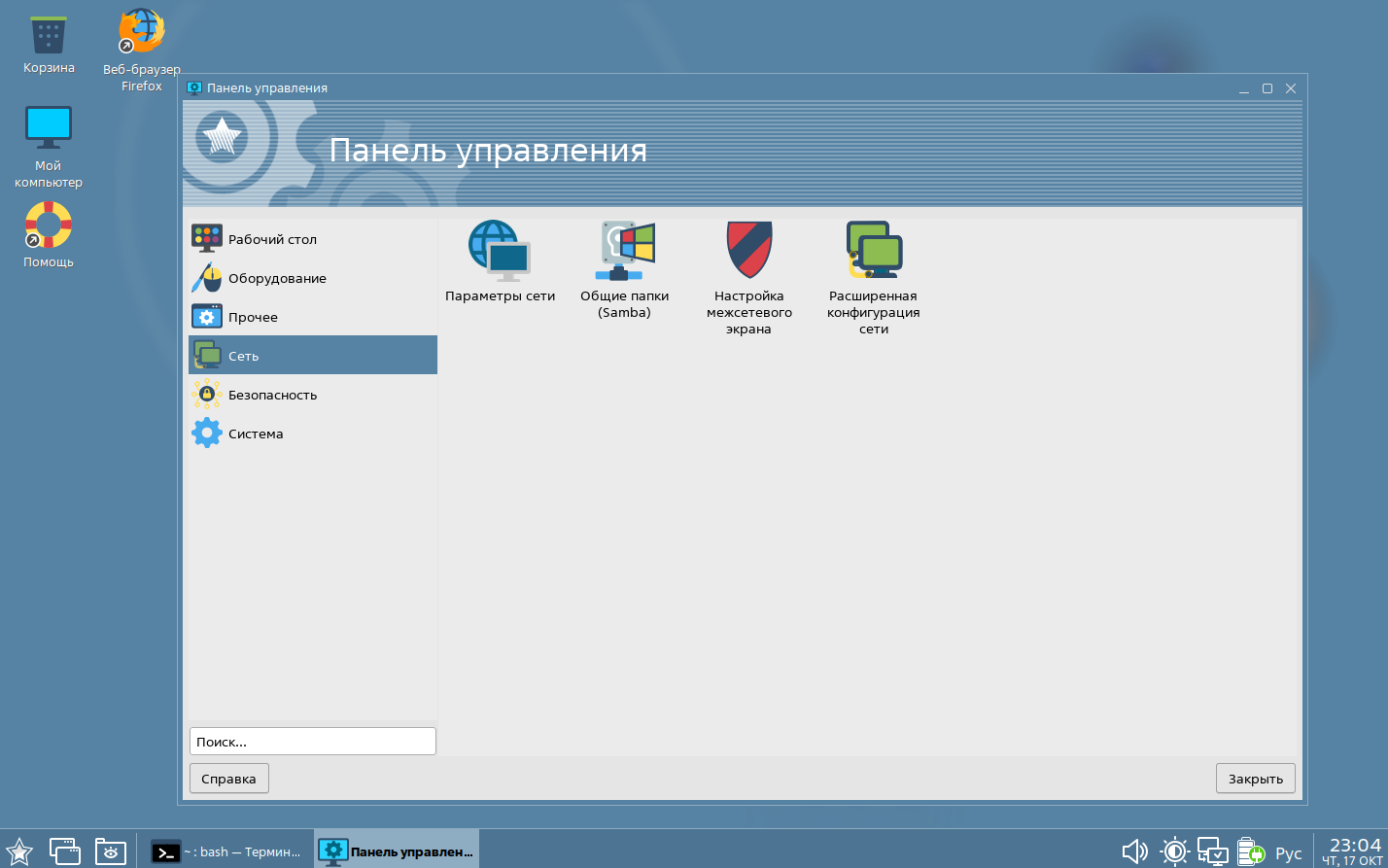Open battery status tray icon
This screenshot has height=868, width=1388.
click(1250, 852)
